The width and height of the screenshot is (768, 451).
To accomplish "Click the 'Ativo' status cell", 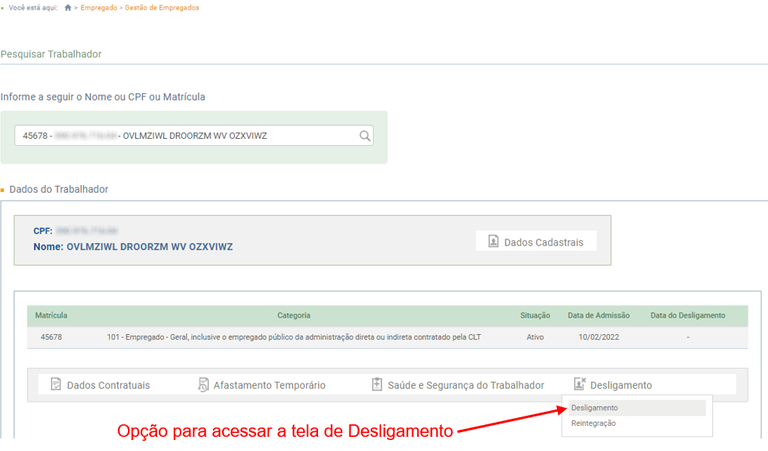I will [x=535, y=337].
